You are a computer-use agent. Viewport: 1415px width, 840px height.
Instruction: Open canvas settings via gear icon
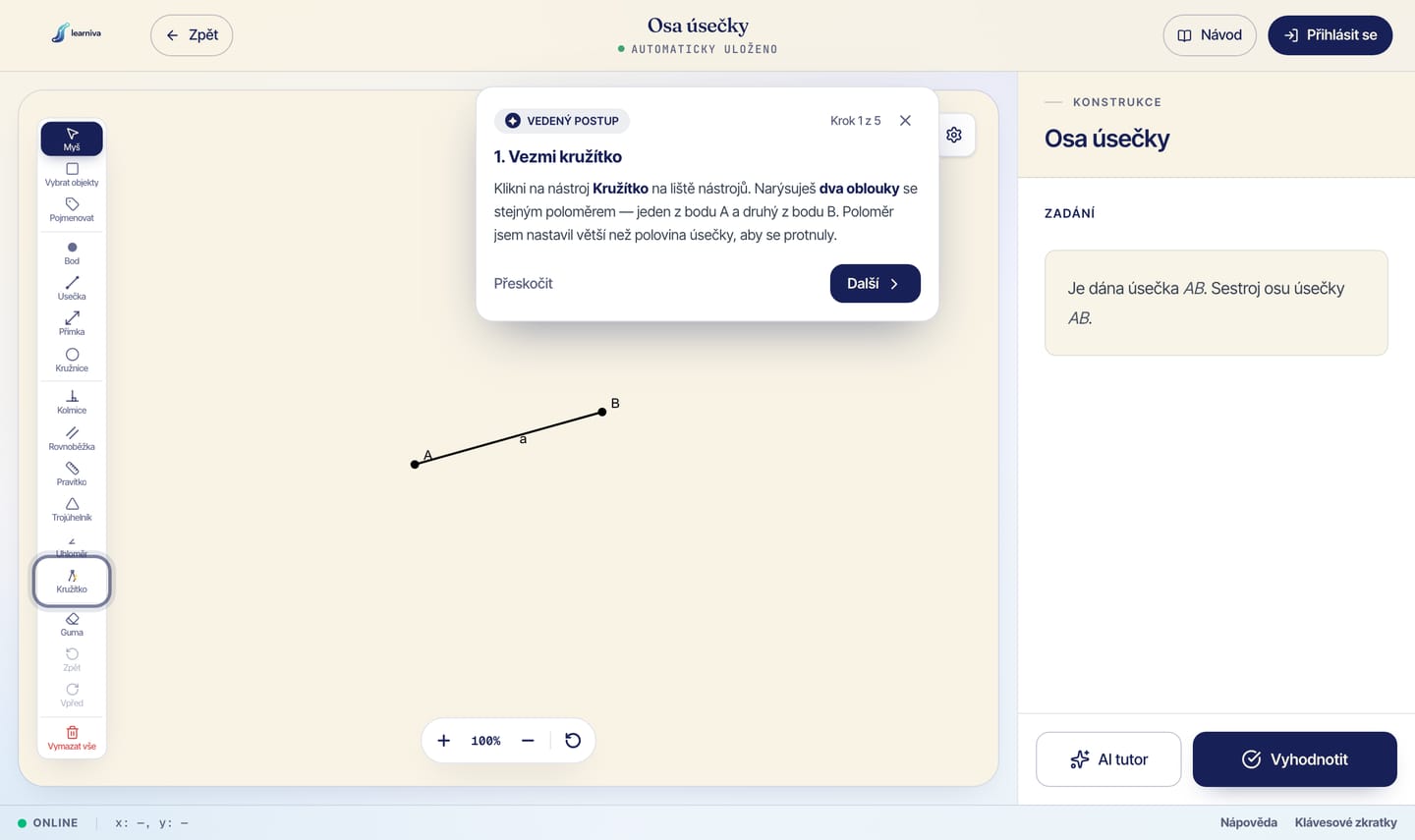[954, 135]
